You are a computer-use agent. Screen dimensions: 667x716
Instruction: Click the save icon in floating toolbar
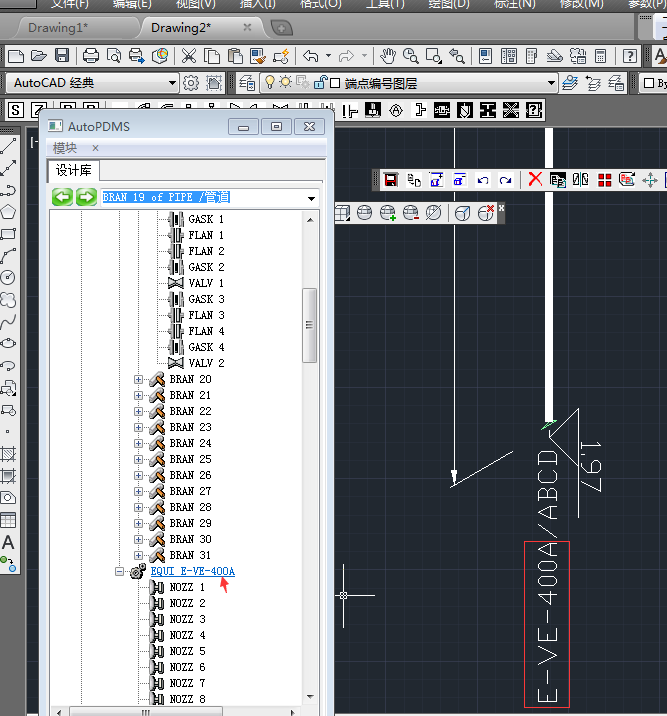coord(390,180)
